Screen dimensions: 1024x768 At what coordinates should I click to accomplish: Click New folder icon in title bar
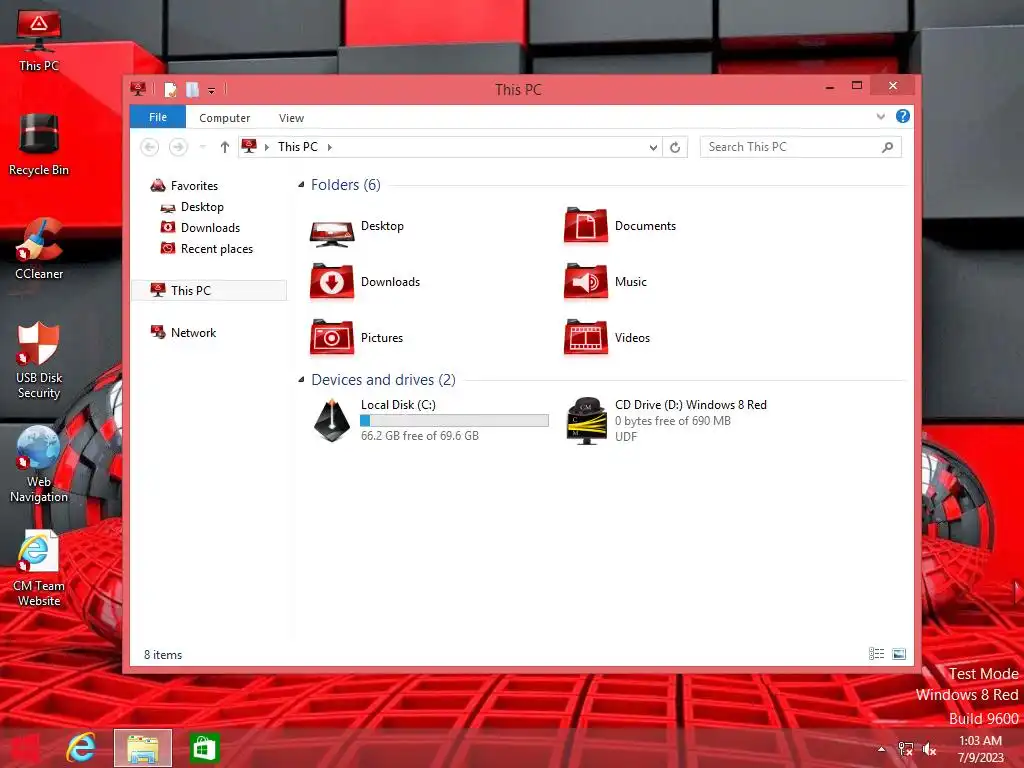192,89
